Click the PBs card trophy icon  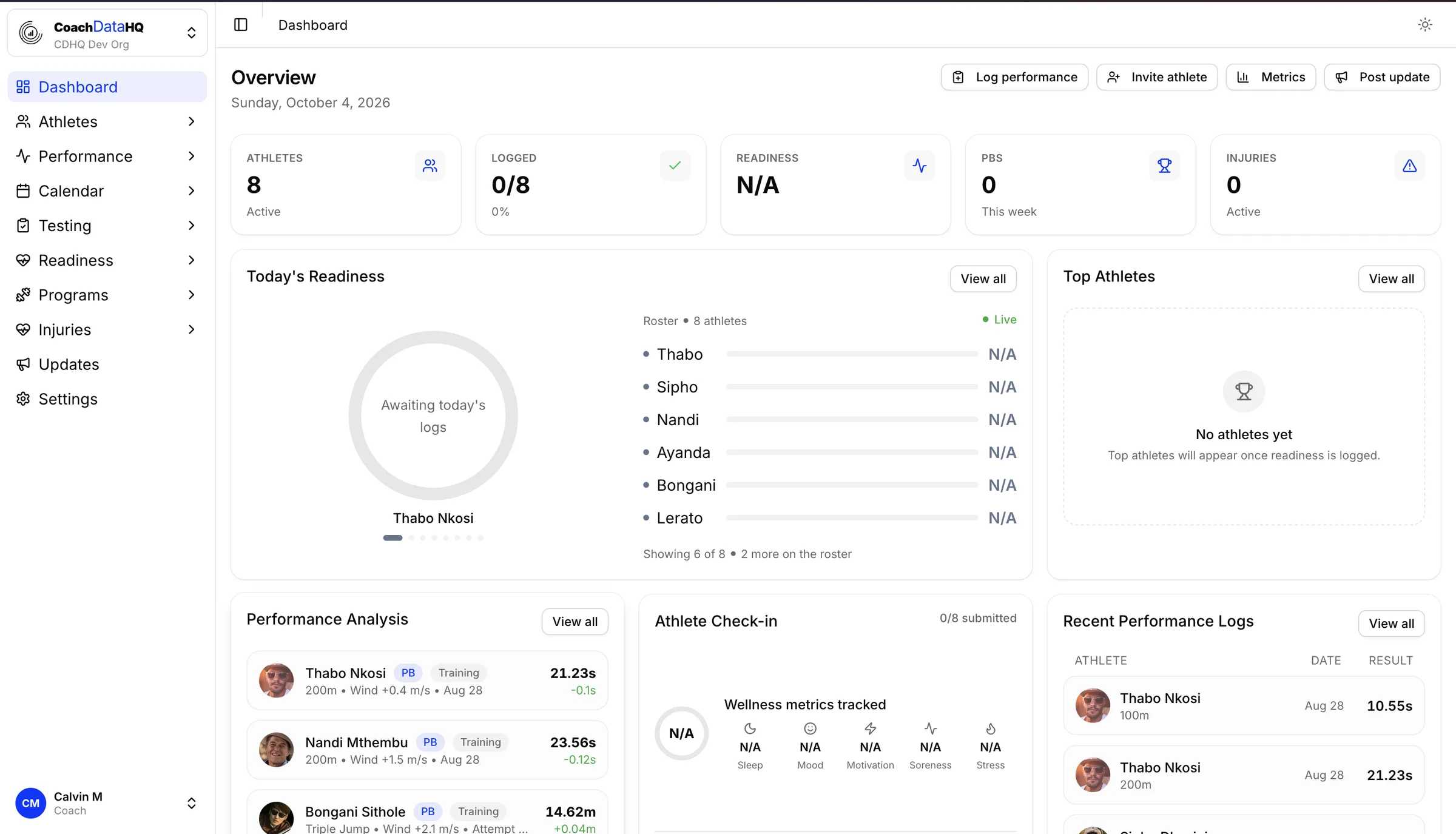1164,166
